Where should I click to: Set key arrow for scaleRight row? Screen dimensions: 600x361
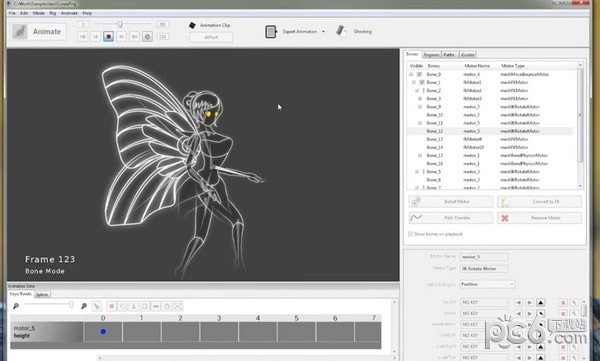541,347
